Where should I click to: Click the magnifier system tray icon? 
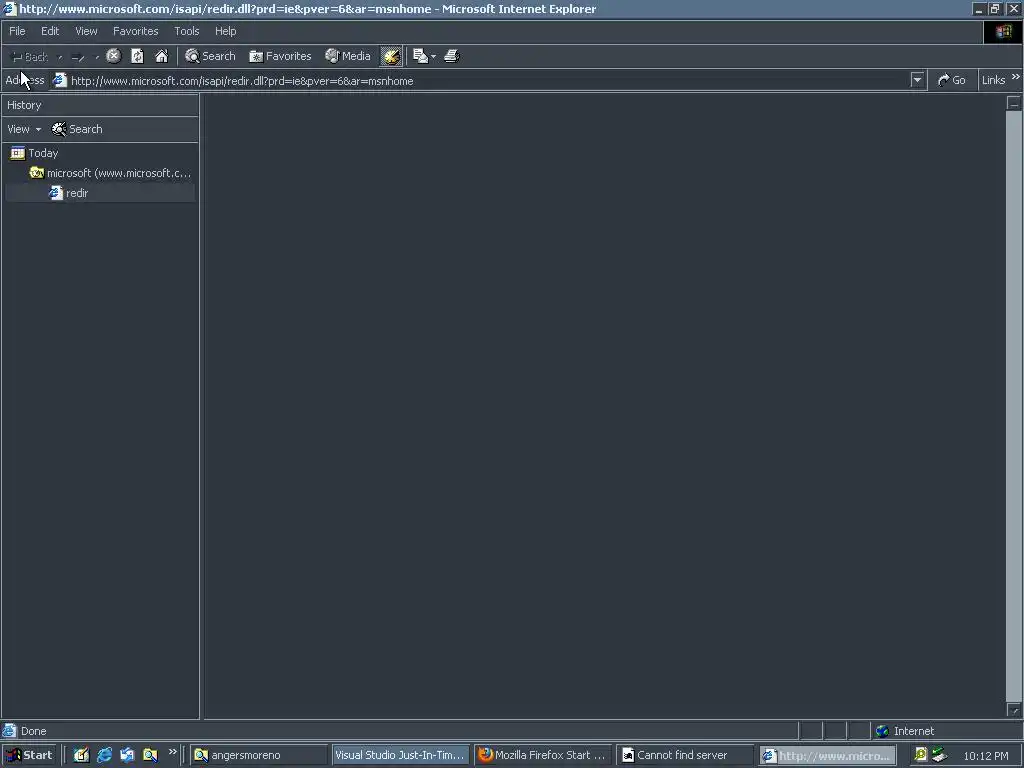[920, 755]
